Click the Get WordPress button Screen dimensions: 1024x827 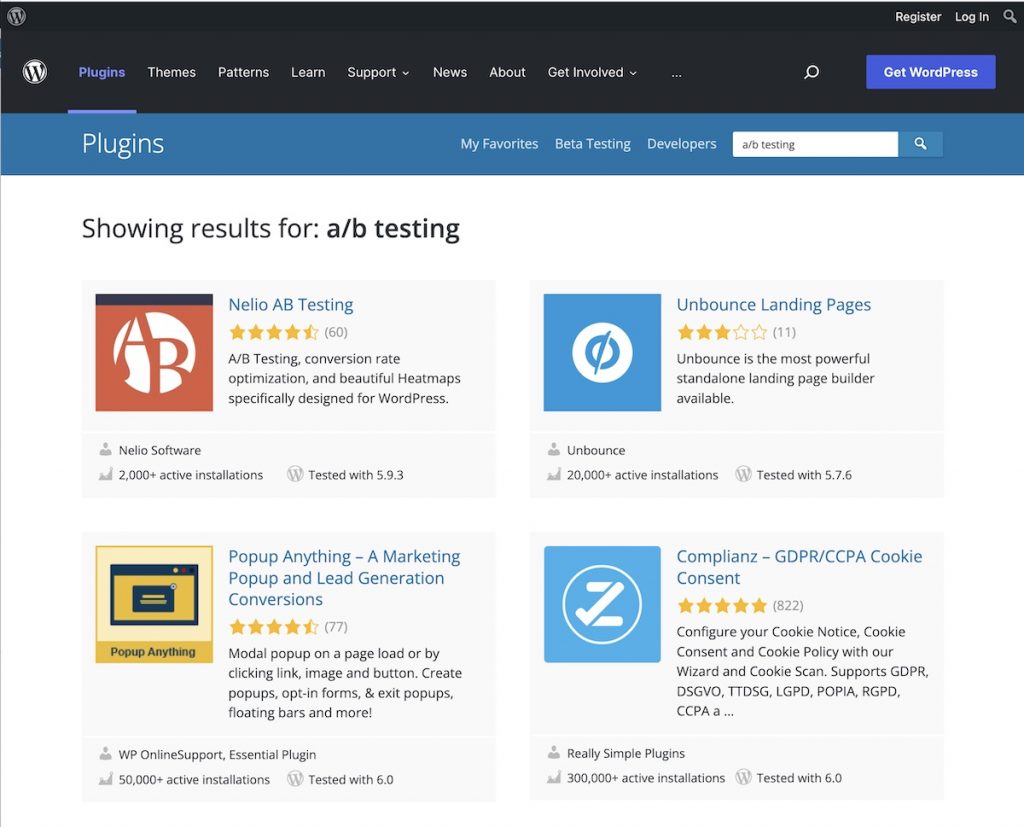(931, 72)
